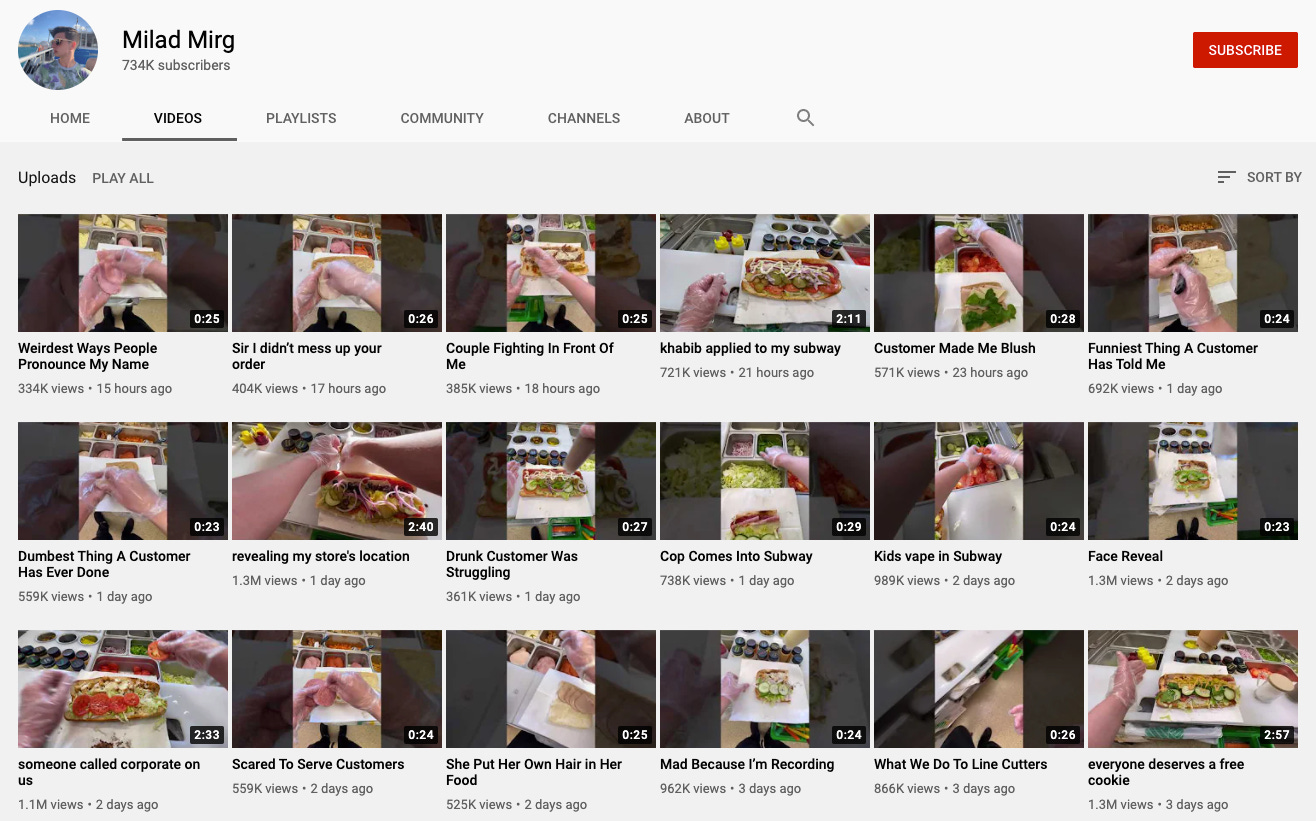Click '738K views • 1 day ago' text
The height and width of the screenshot is (821, 1316).
point(727,580)
